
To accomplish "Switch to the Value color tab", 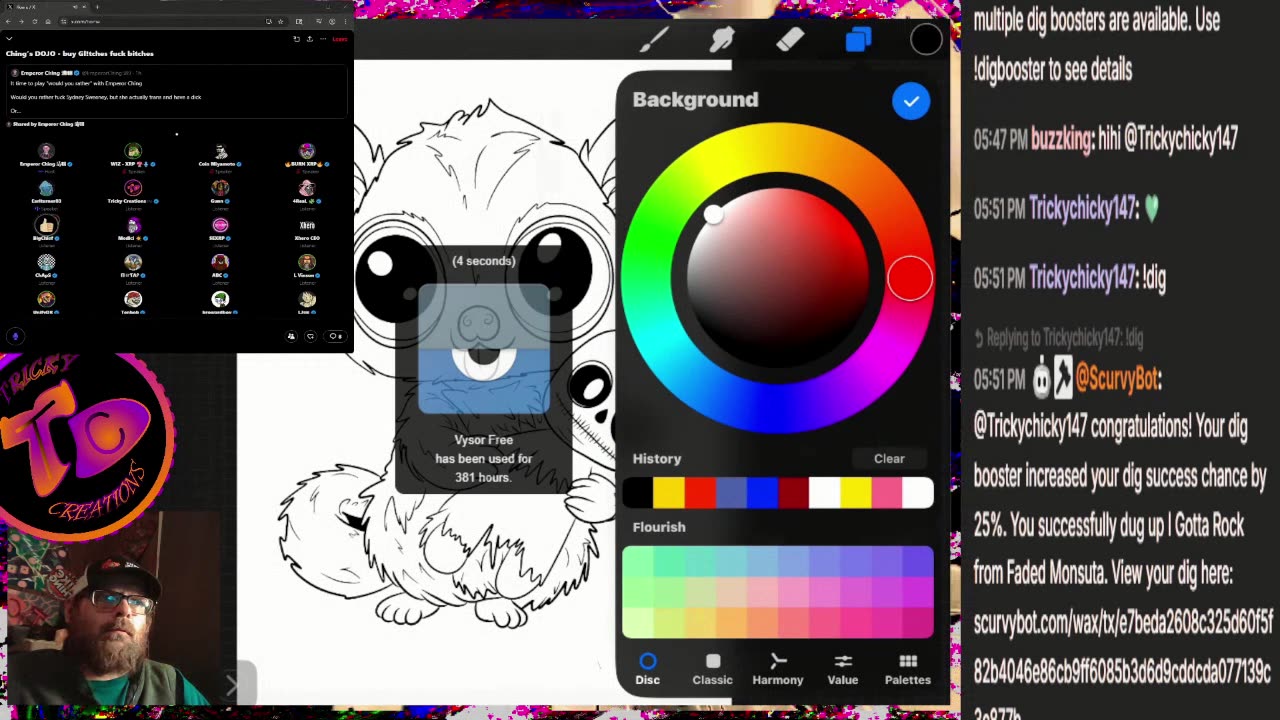I will click(x=843, y=669).
